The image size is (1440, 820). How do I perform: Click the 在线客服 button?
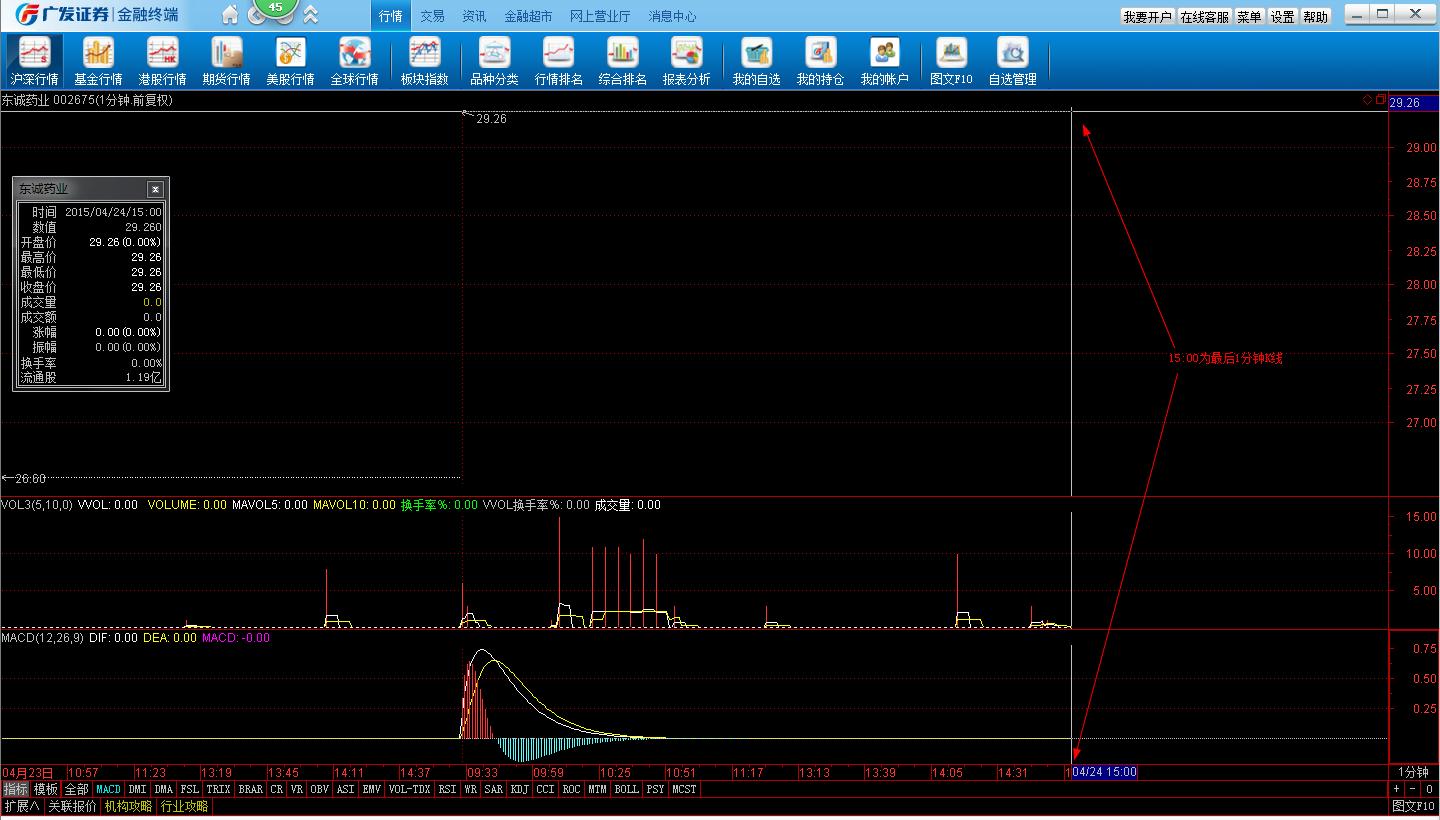coord(1204,17)
